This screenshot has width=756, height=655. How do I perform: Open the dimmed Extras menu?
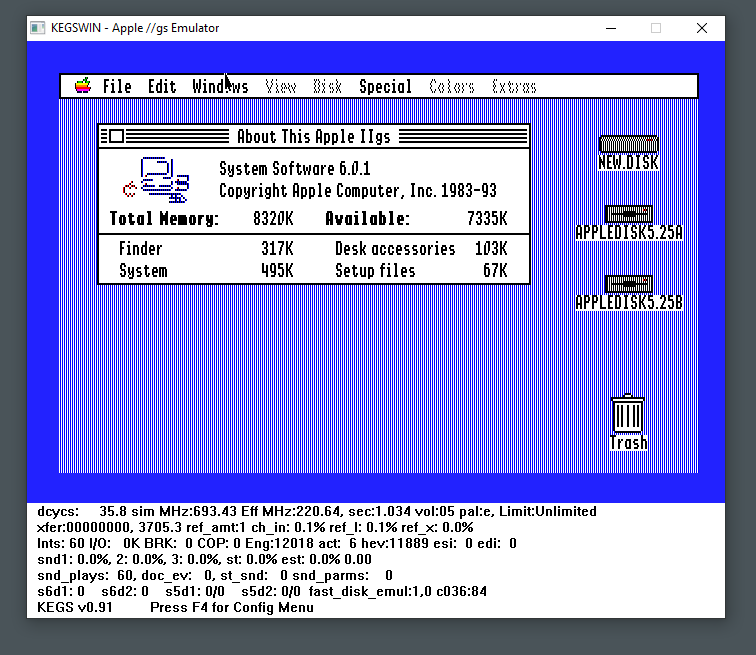(514, 86)
